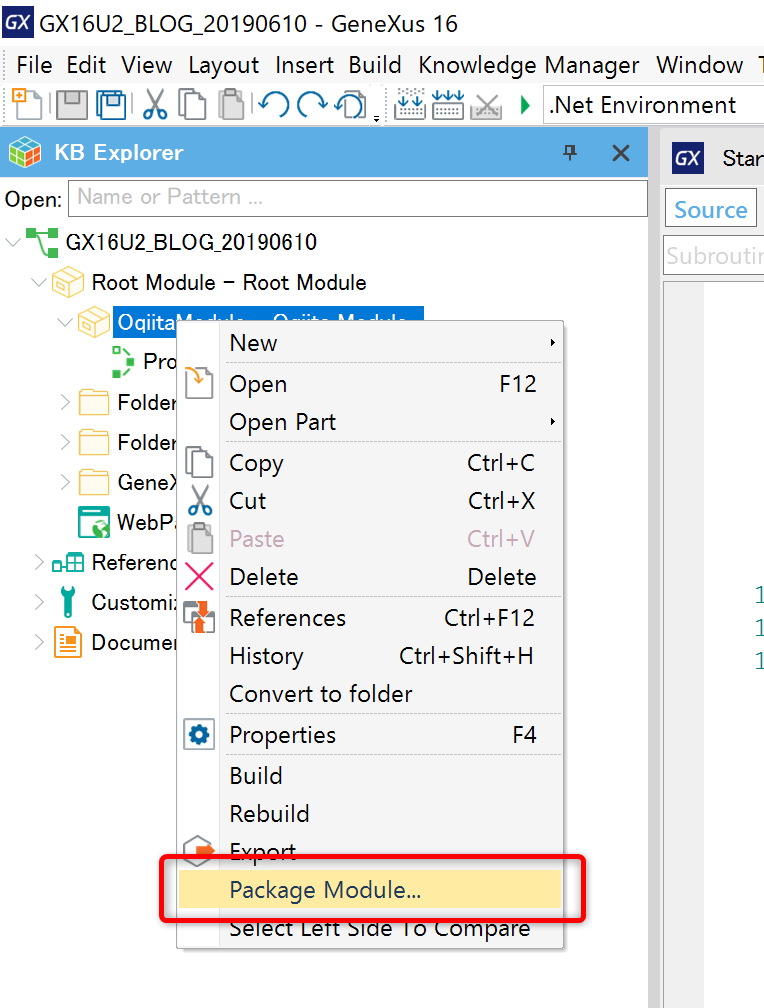The image size is (764, 1008).
Task: Open the New submenu in context menu
Action: [x=370, y=343]
